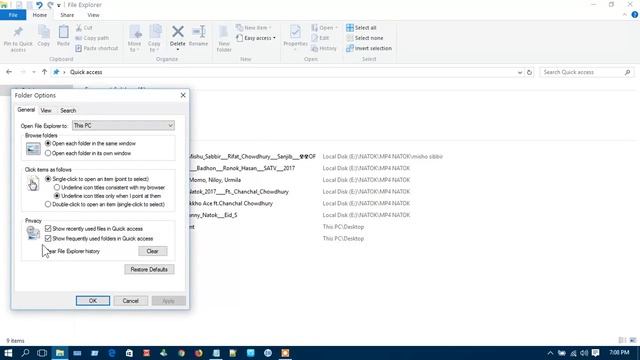
Task: Click the Properties icon
Action: [x=295, y=31]
